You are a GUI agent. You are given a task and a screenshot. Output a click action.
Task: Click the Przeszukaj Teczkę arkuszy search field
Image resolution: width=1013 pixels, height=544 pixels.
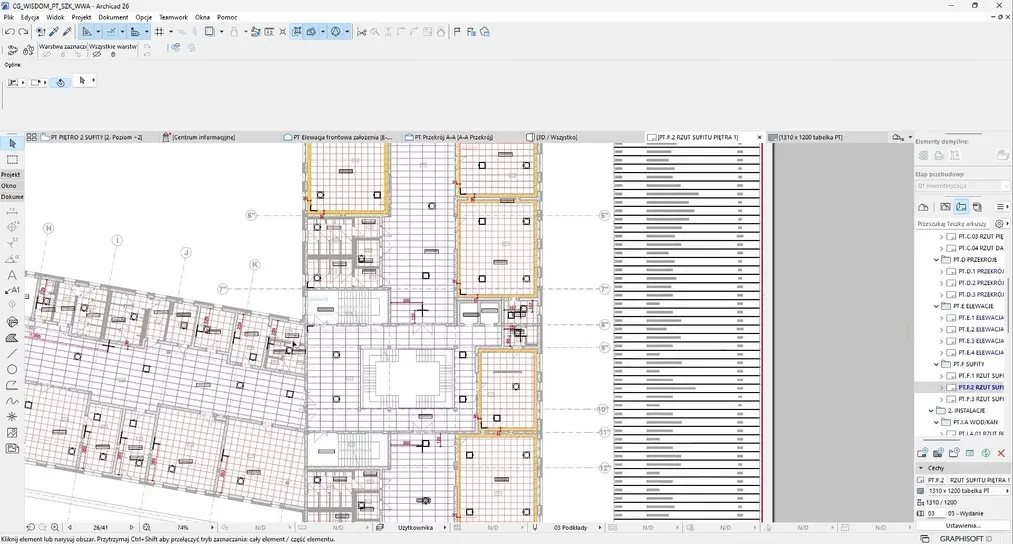[953, 224]
